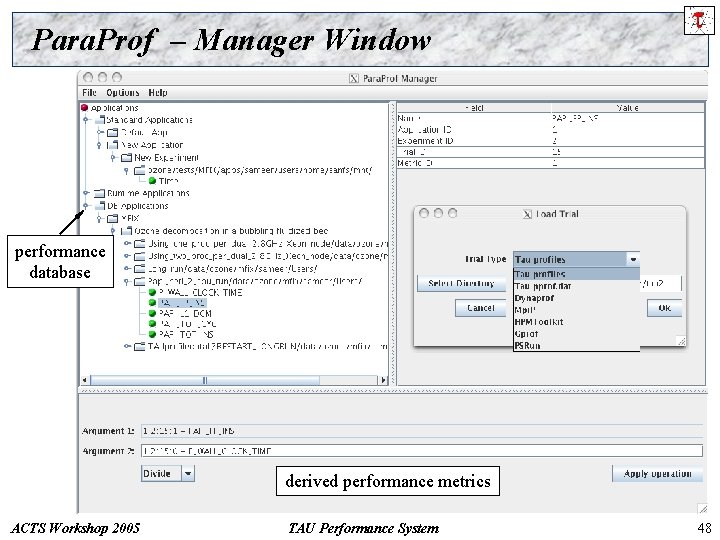Click the Standard Applications folder icon
The image size is (720, 540).
[x=100, y=120]
